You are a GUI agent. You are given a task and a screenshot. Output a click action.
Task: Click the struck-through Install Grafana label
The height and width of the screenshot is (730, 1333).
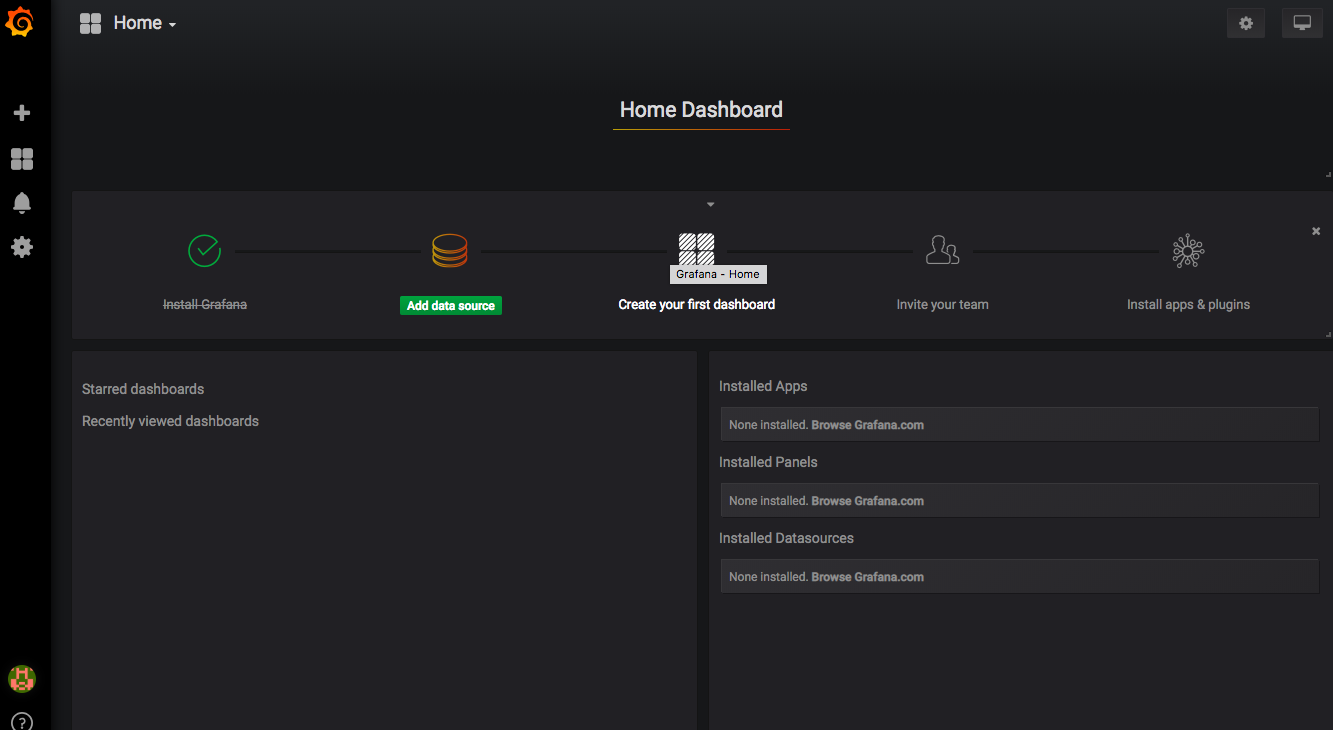click(x=205, y=304)
